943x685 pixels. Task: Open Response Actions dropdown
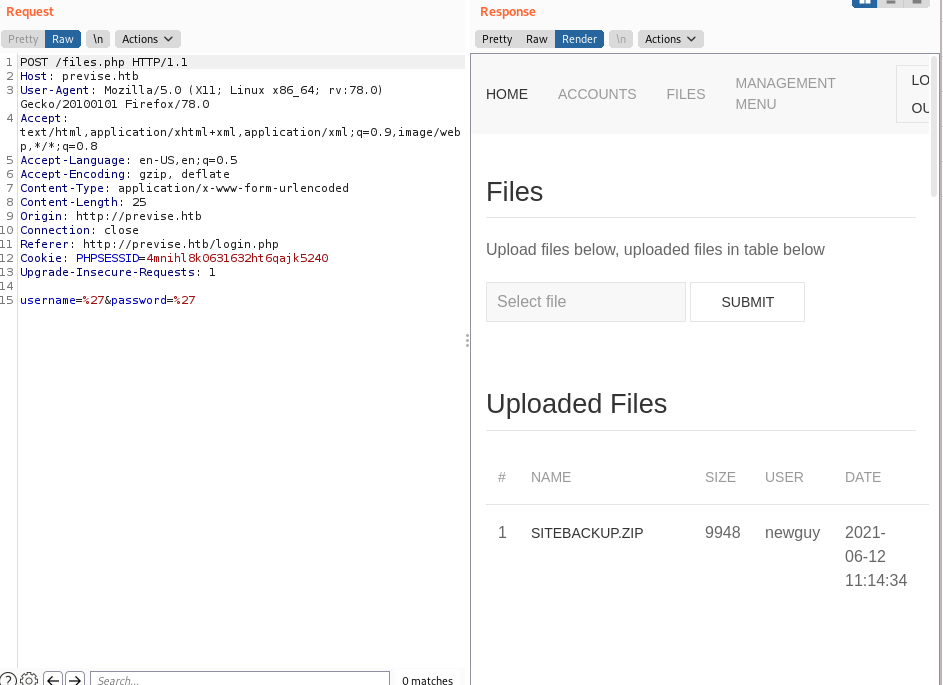tap(671, 39)
